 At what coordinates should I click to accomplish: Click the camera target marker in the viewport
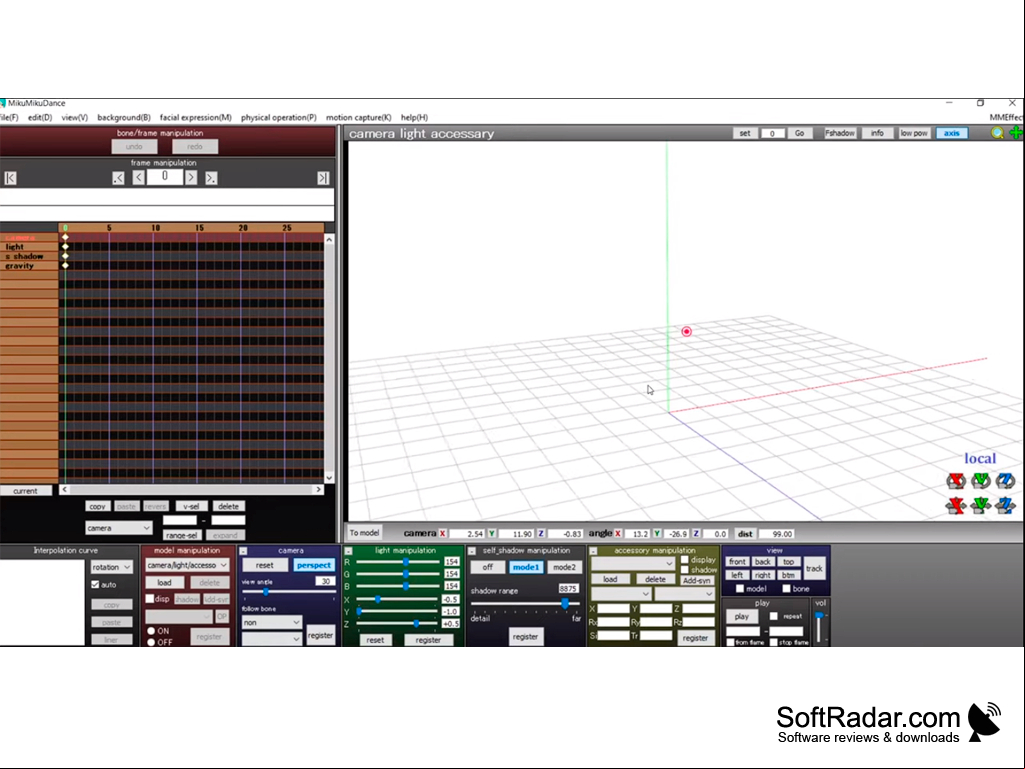pos(686,332)
